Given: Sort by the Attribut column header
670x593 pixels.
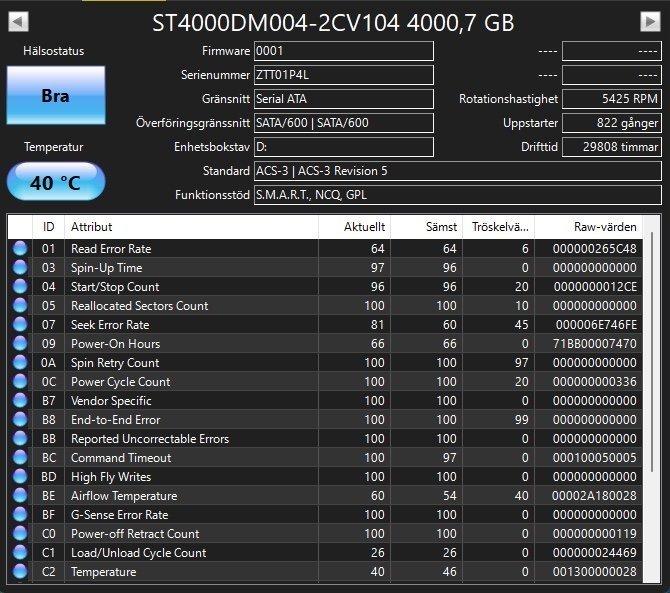Looking at the screenshot, I should (191, 227).
